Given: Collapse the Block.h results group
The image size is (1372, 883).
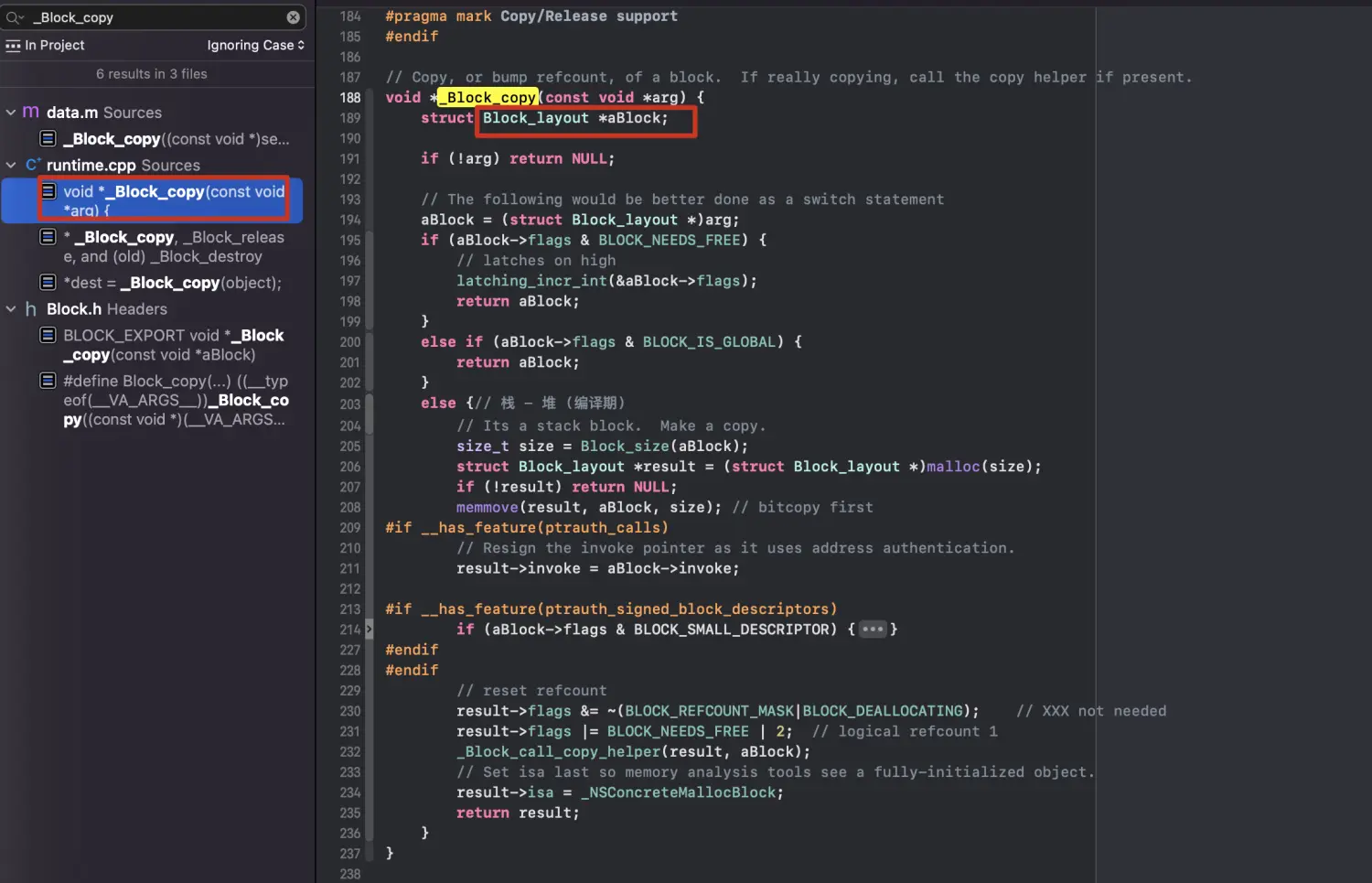Looking at the screenshot, I should (11, 309).
